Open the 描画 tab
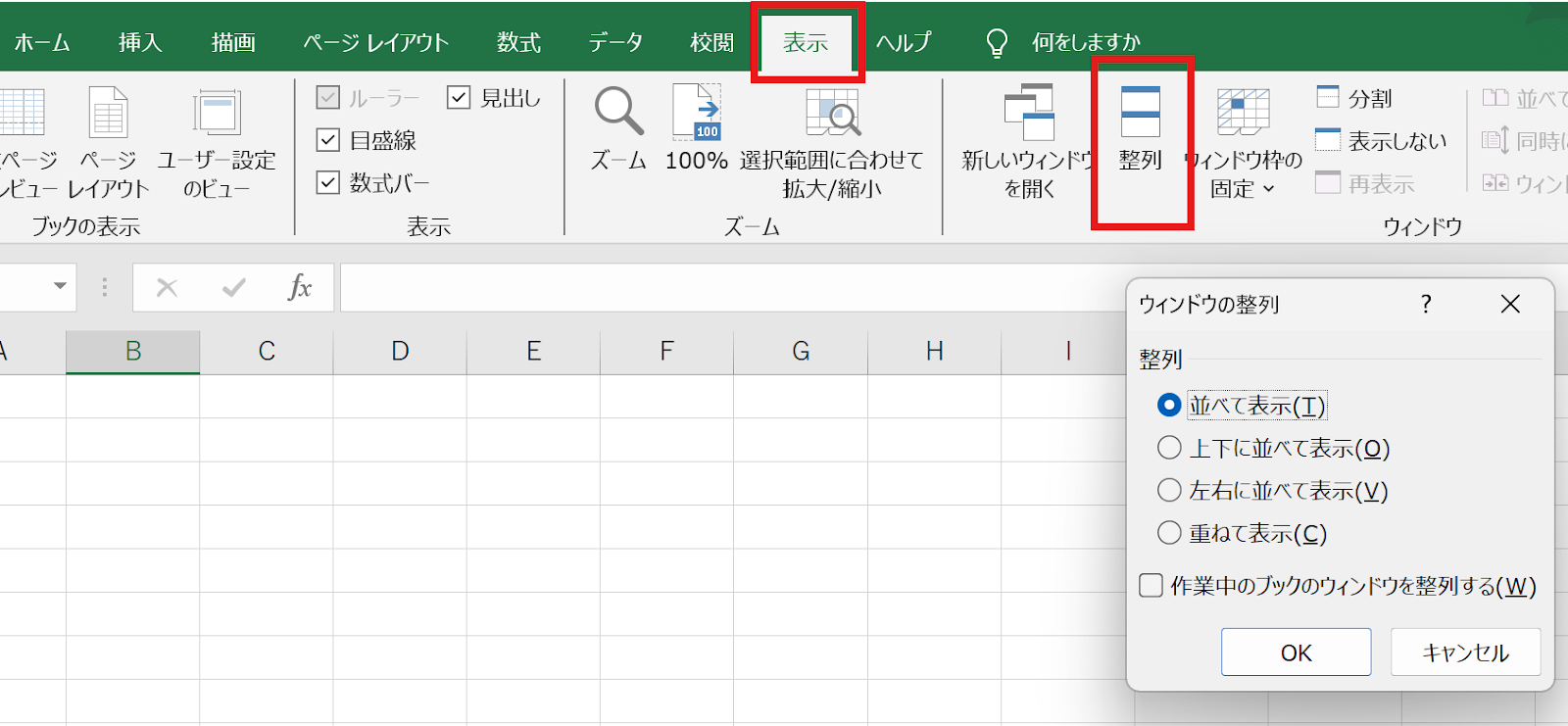This screenshot has width=1568, height=726. tap(233, 42)
